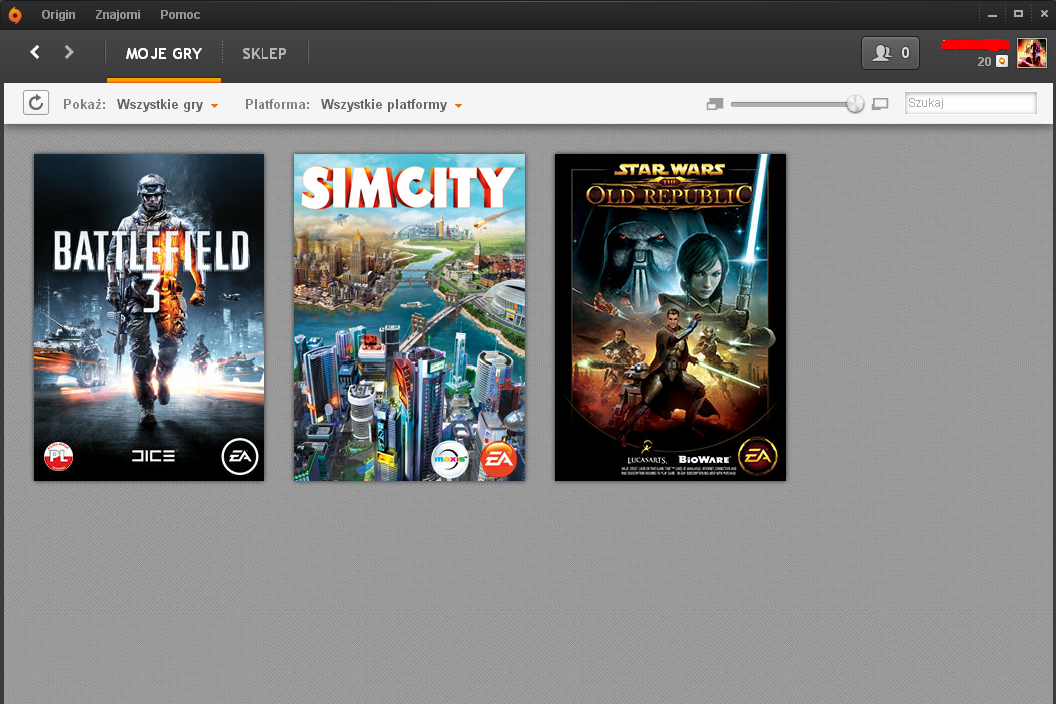Click the Origin logo icon
This screenshot has height=704, width=1056.
(15, 15)
